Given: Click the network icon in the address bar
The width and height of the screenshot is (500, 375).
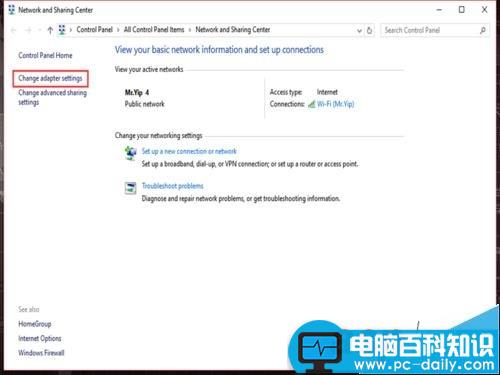Looking at the screenshot, I should coord(62,30).
